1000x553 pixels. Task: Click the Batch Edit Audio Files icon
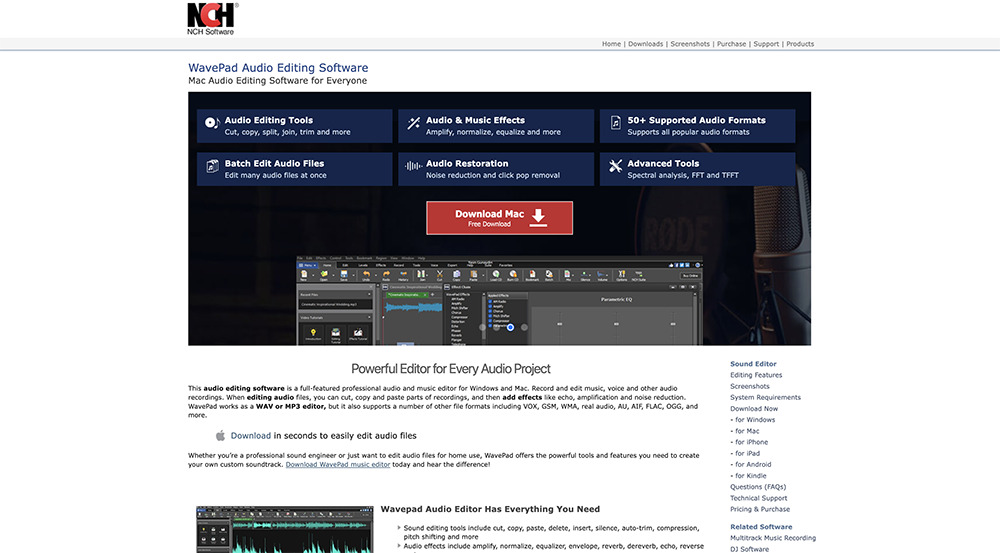(211, 168)
